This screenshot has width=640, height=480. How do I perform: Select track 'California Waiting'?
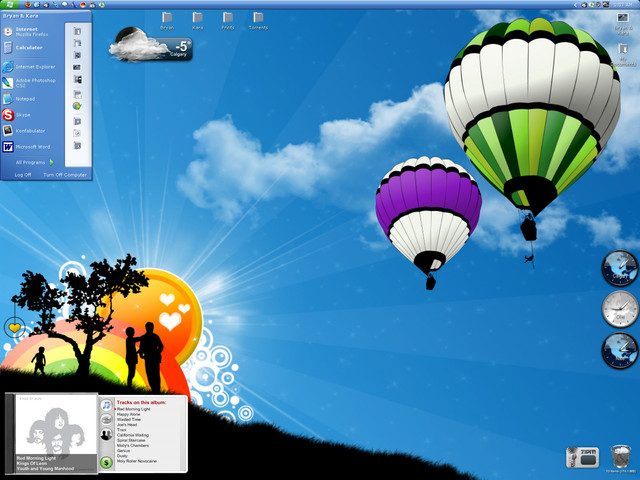[133, 435]
